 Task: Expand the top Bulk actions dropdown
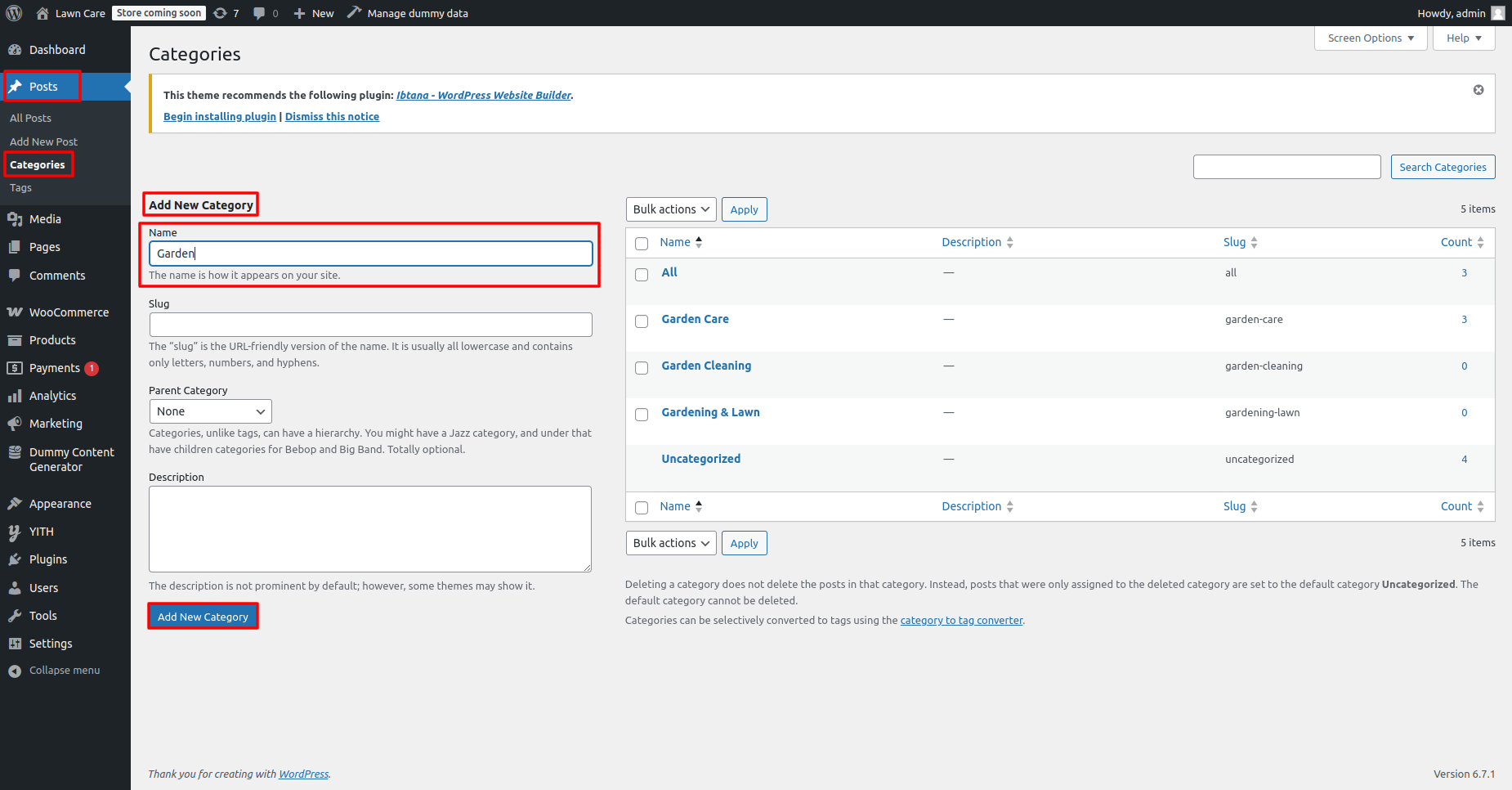(x=670, y=209)
